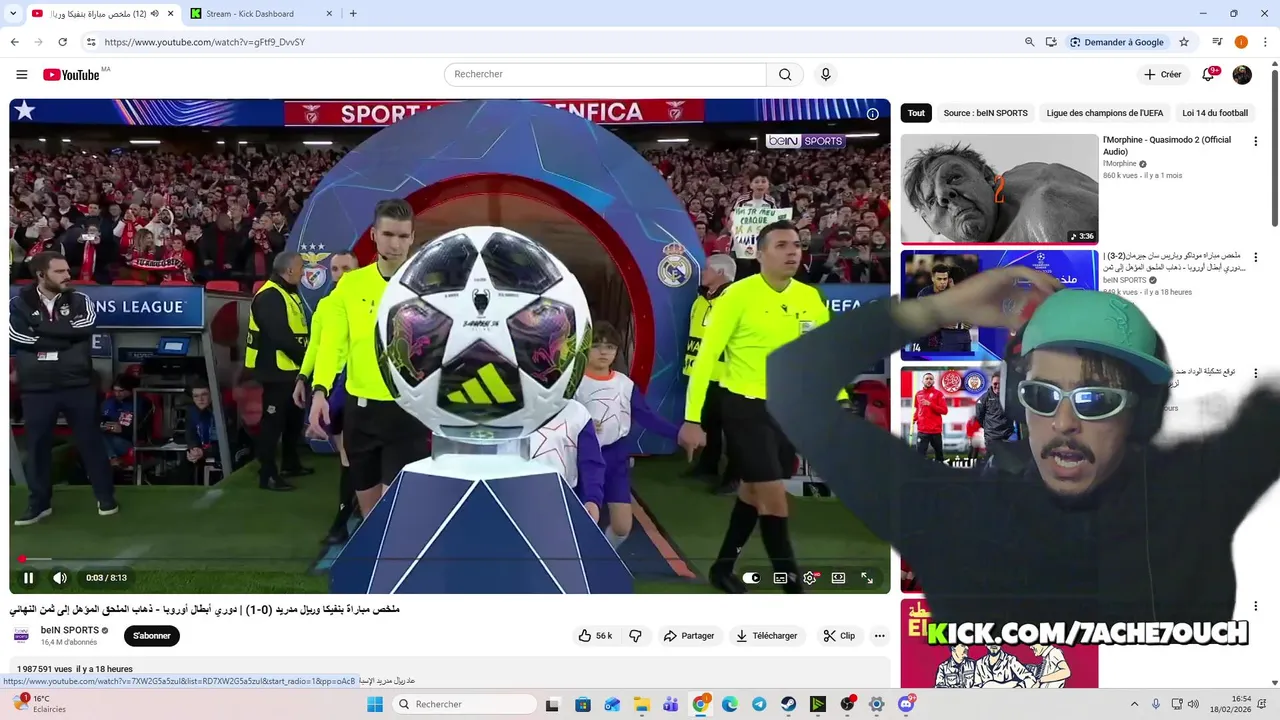Open options for the Monaco Paris video
The width and height of the screenshot is (1280, 720).
pos(1255,258)
